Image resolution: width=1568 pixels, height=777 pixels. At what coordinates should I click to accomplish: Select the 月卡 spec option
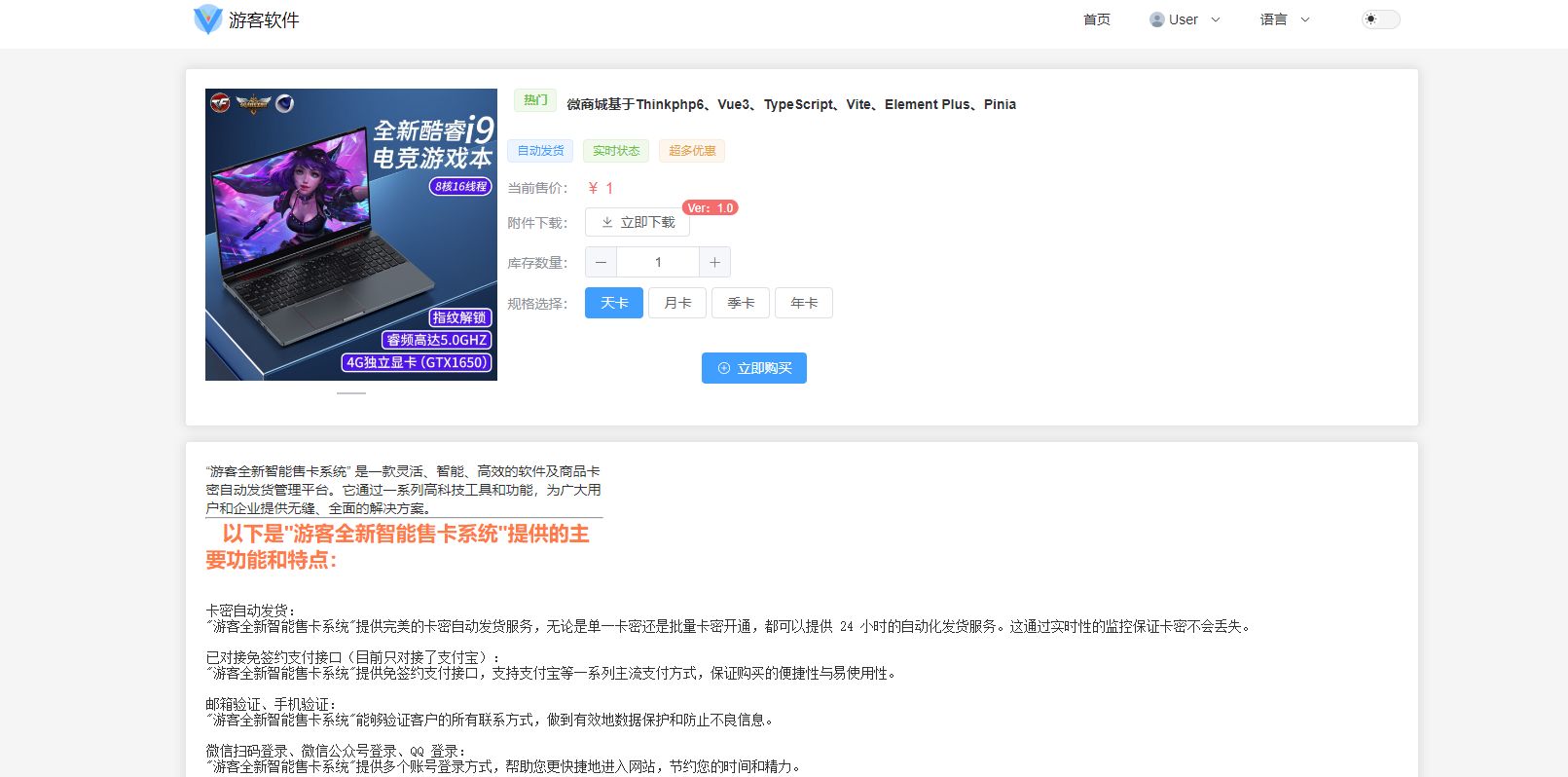click(677, 303)
